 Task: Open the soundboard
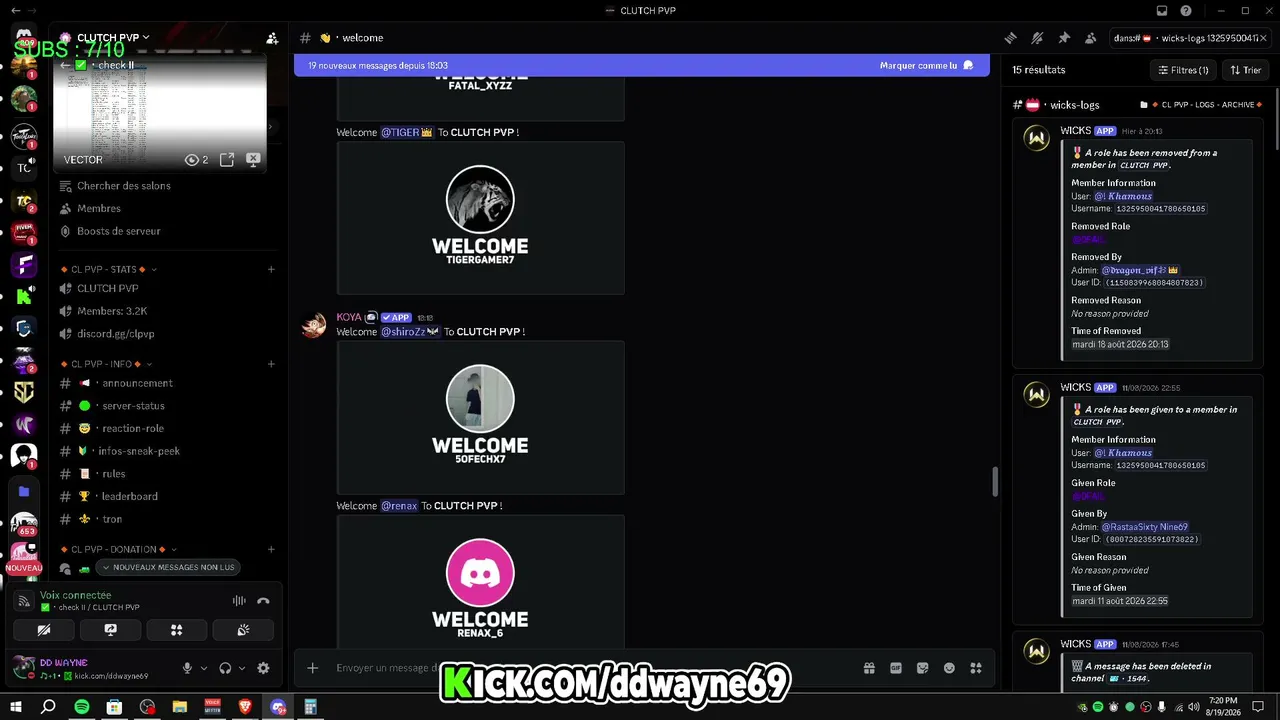click(243, 630)
